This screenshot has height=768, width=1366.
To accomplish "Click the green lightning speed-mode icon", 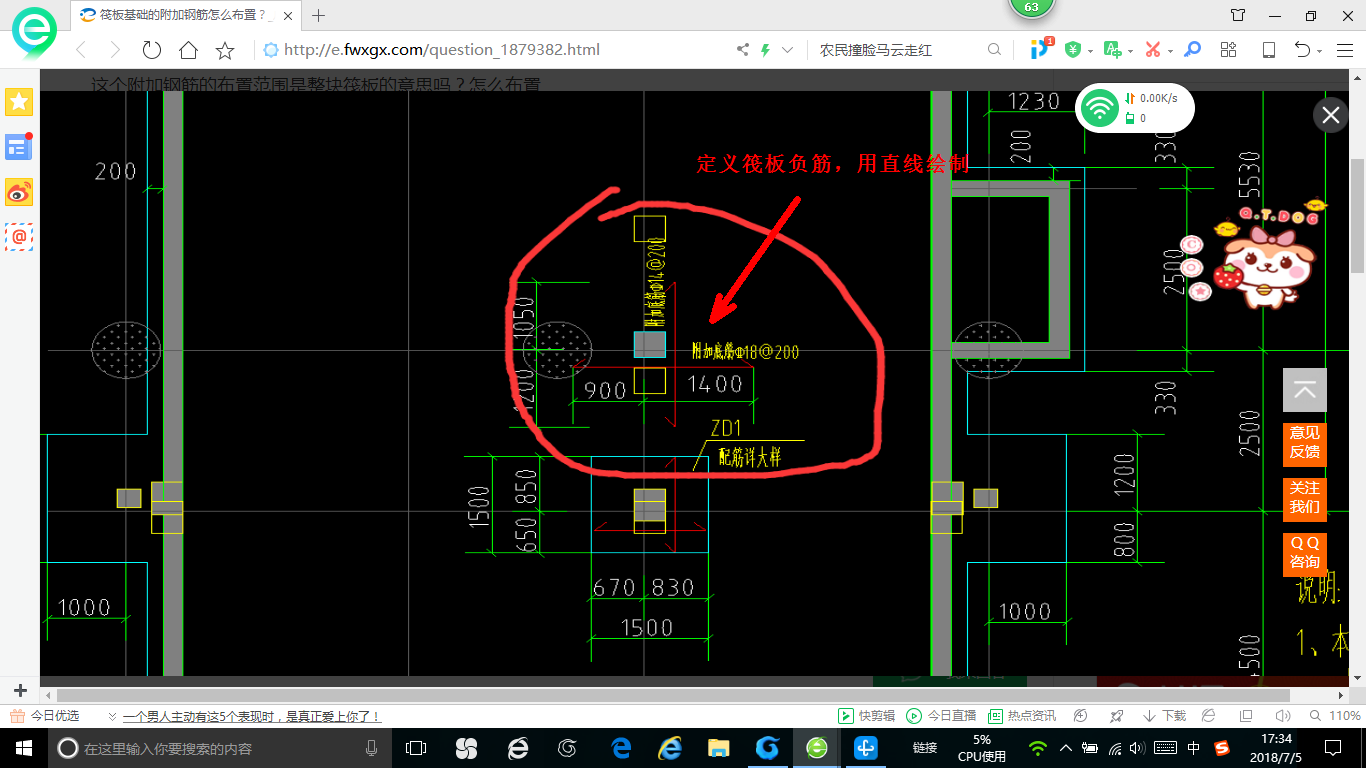I will (766, 50).
